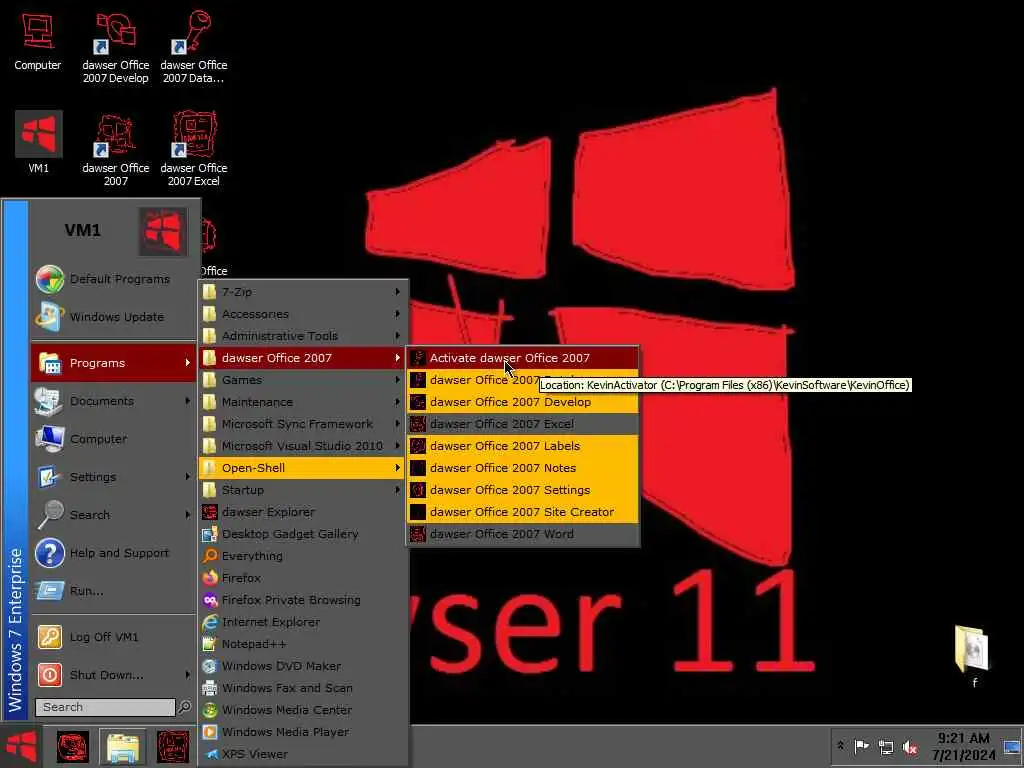Open Help and Support
This screenshot has height=768, width=1024.
[x=113, y=552]
